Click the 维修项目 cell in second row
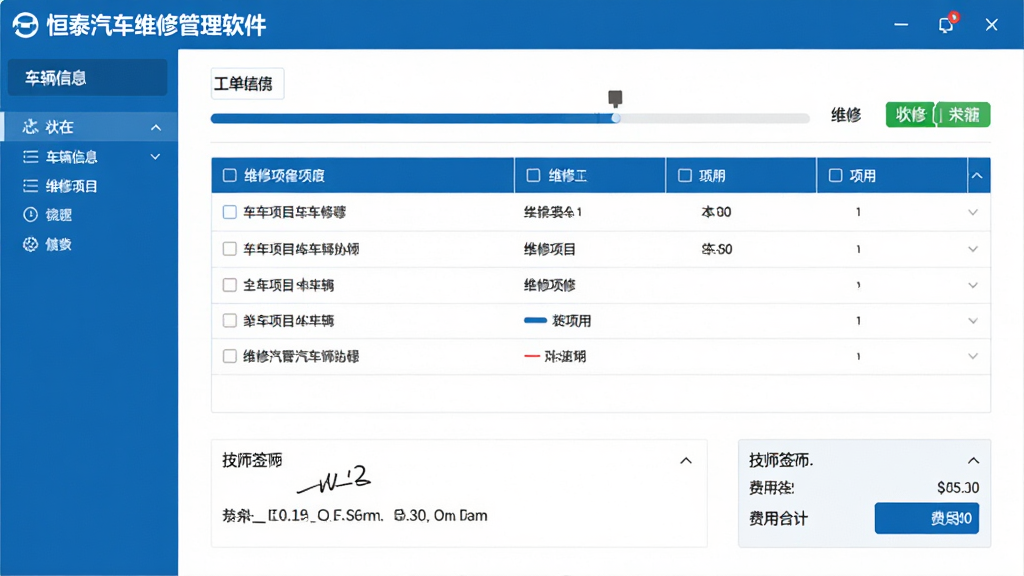This screenshot has width=1024, height=576. tap(550, 249)
